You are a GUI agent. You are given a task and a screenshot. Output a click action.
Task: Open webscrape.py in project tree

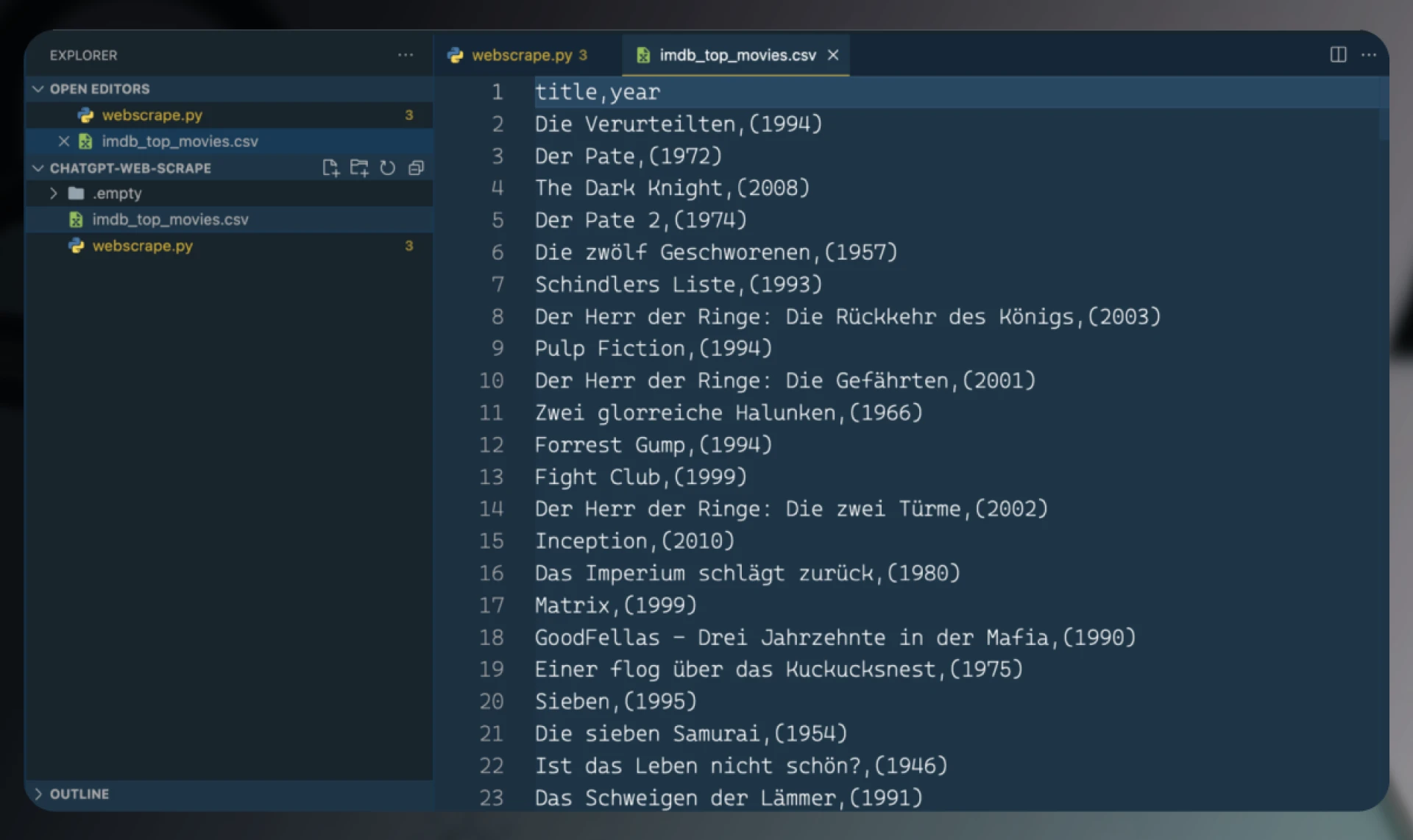pos(228,246)
